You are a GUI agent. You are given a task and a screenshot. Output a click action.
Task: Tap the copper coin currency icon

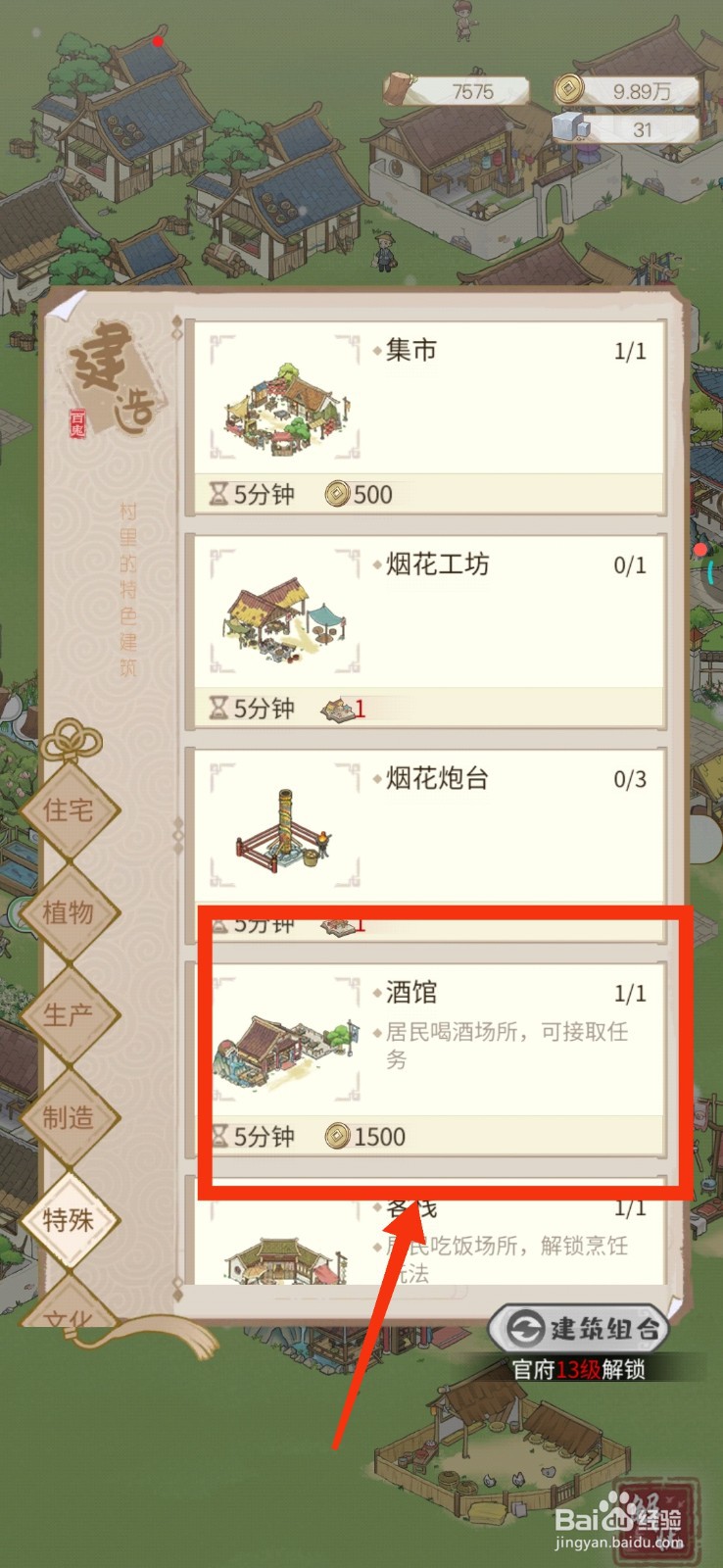(569, 90)
